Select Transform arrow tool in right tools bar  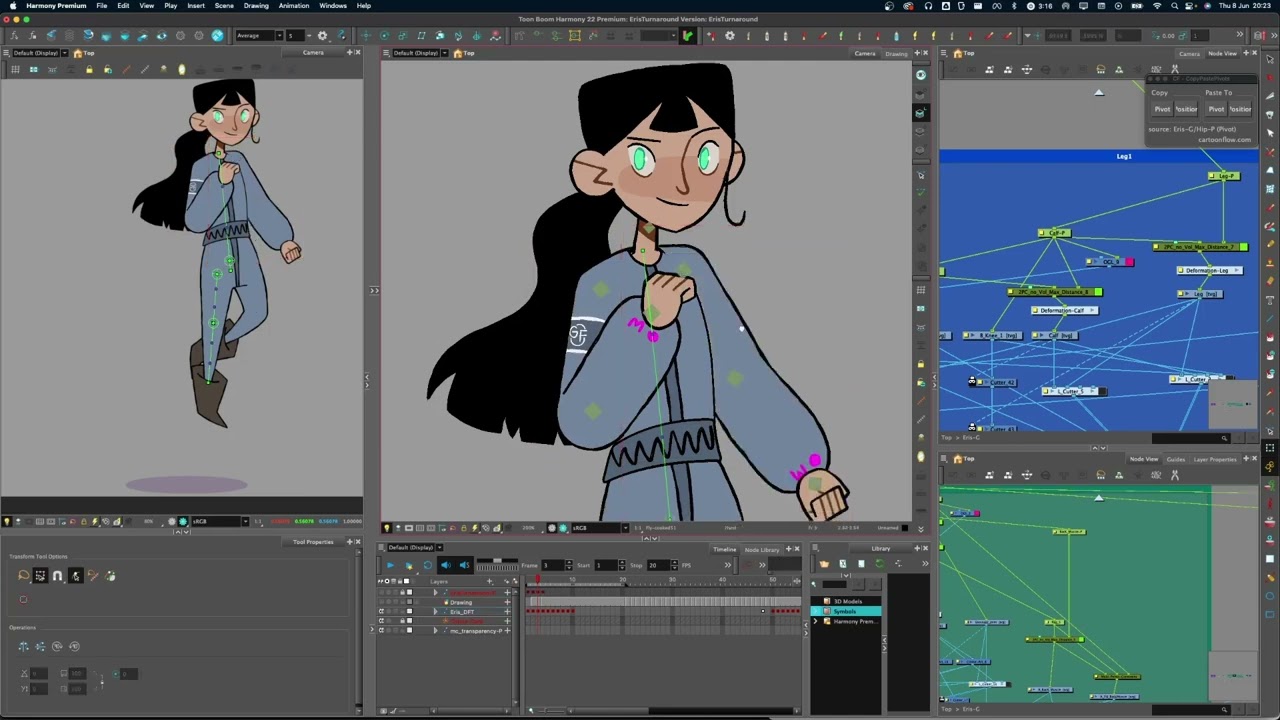coord(1270,60)
